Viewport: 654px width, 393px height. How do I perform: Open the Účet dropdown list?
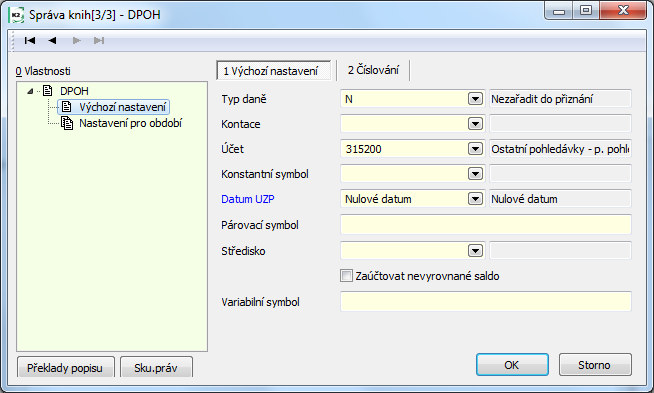pyautogui.click(x=475, y=149)
